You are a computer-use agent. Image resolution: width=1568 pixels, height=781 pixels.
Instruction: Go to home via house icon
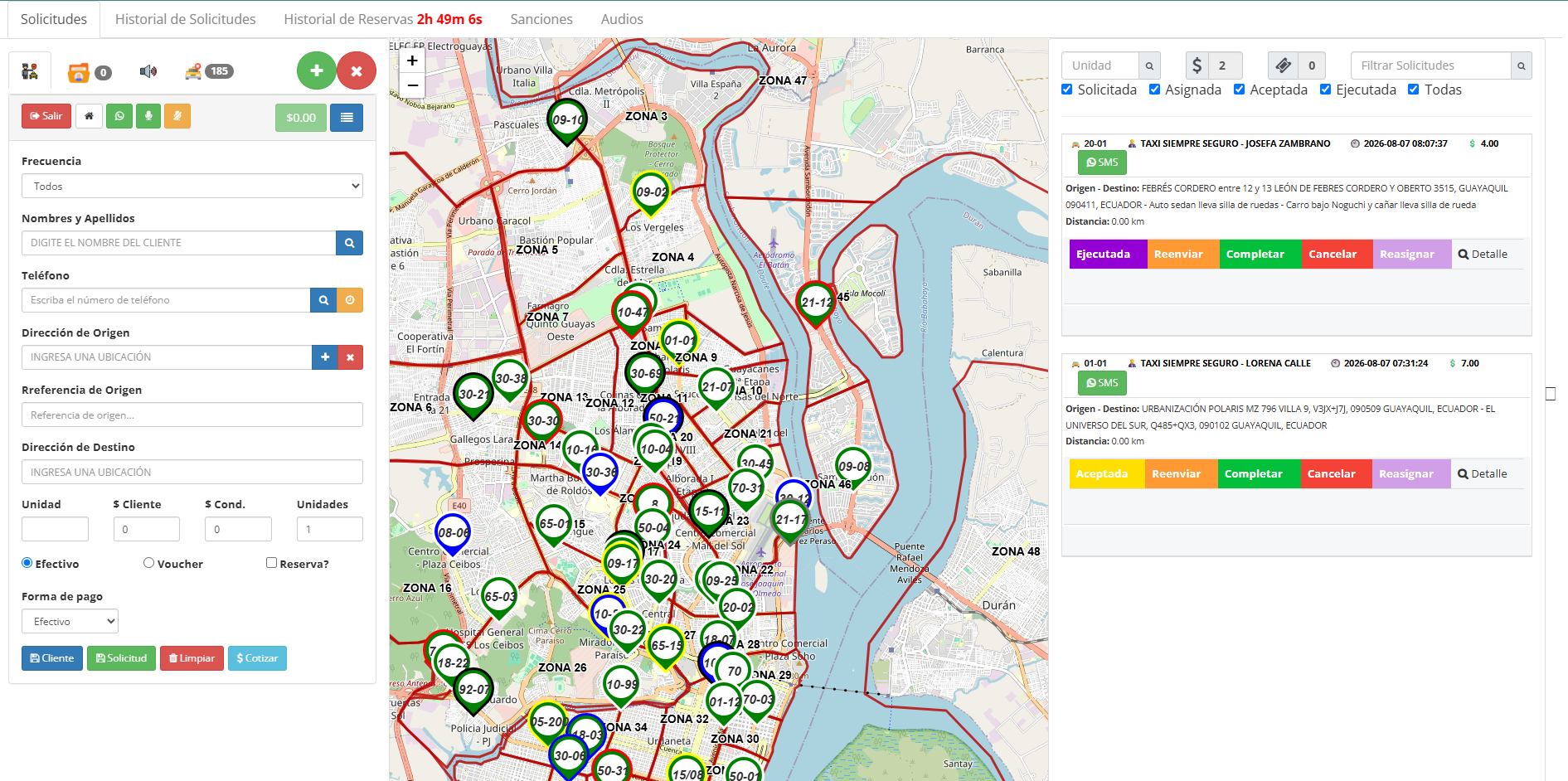[x=89, y=116]
